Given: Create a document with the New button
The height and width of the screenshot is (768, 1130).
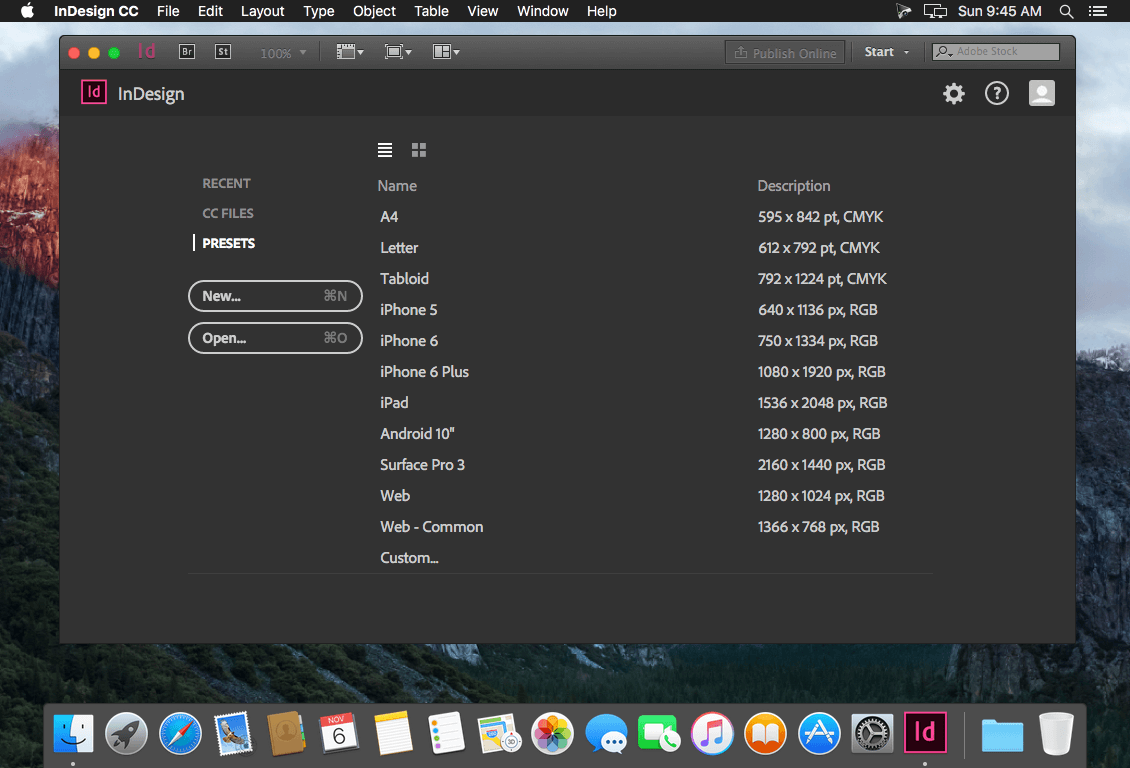Looking at the screenshot, I should pyautogui.click(x=275, y=296).
